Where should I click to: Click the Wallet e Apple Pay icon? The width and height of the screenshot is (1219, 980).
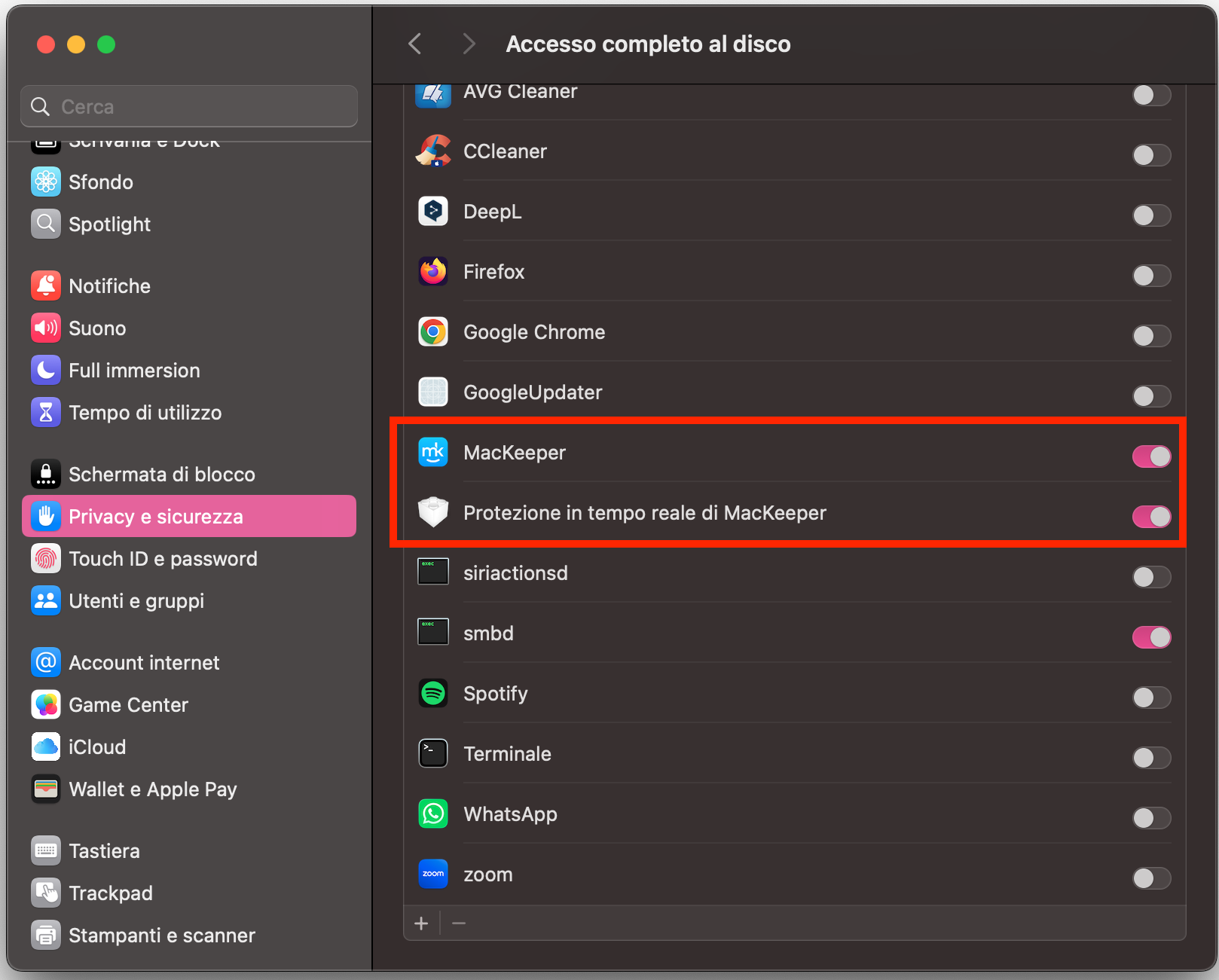pyautogui.click(x=46, y=789)
